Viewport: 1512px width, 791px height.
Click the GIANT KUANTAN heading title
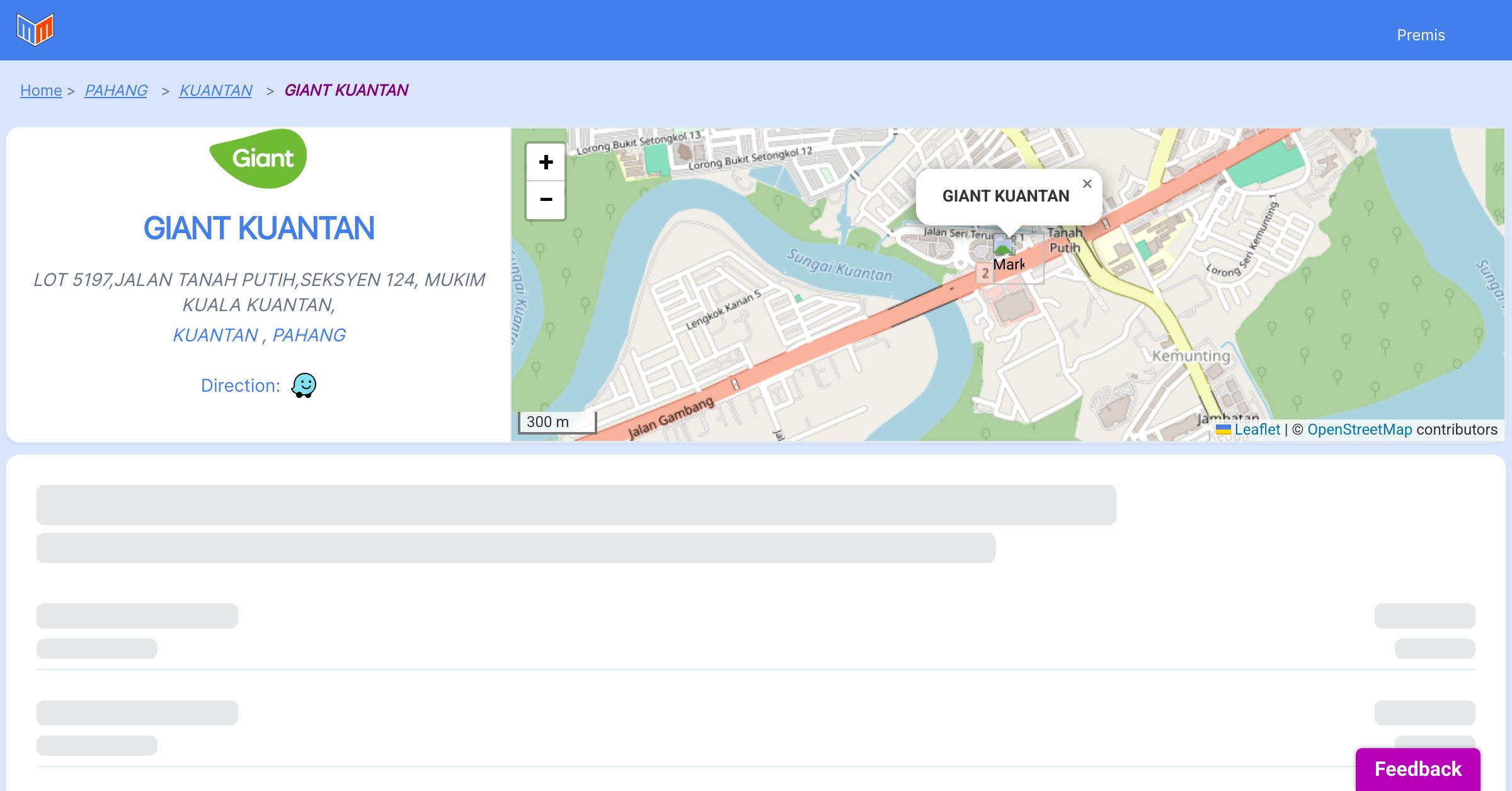[x=258, y=228]
